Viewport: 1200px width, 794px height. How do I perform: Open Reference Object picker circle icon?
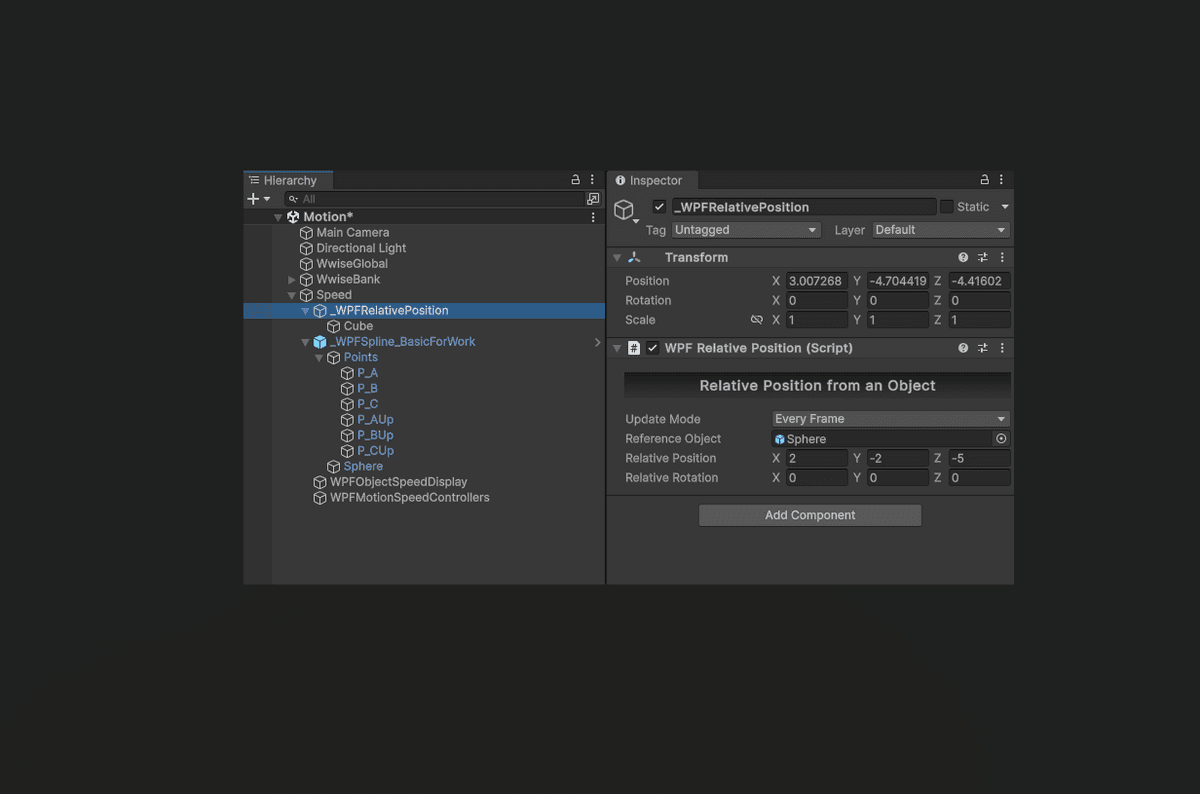point(1001,439)
